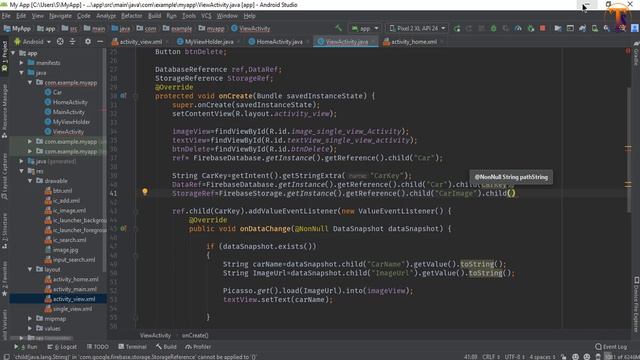The width and height of the screenshot is (640, 360).
Task: Click the Make Project hammer icon
Action: pos(338,28)
